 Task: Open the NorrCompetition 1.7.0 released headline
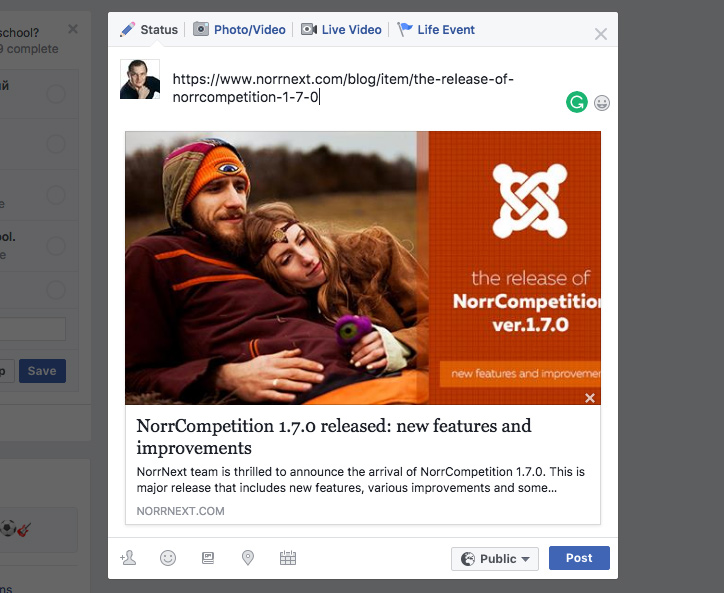click(334, 437)
